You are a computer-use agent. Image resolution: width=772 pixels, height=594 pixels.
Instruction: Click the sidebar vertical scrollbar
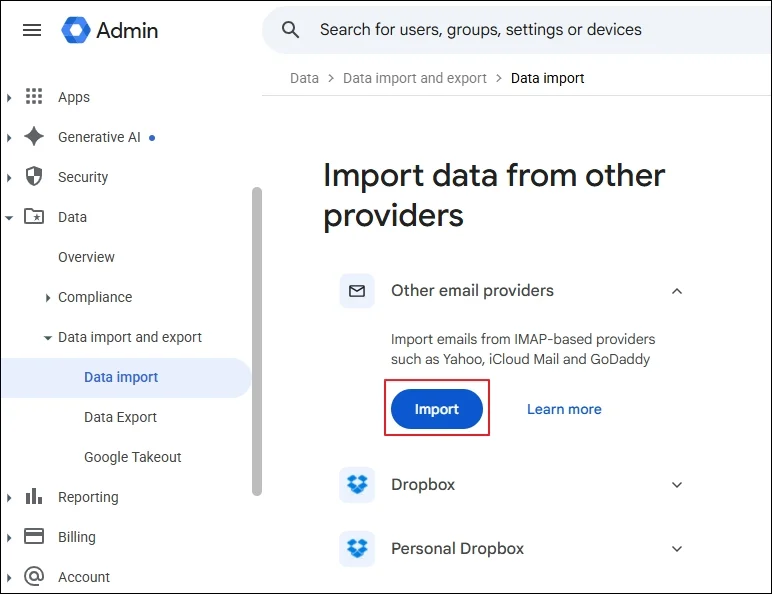click(x=257, y=341)
